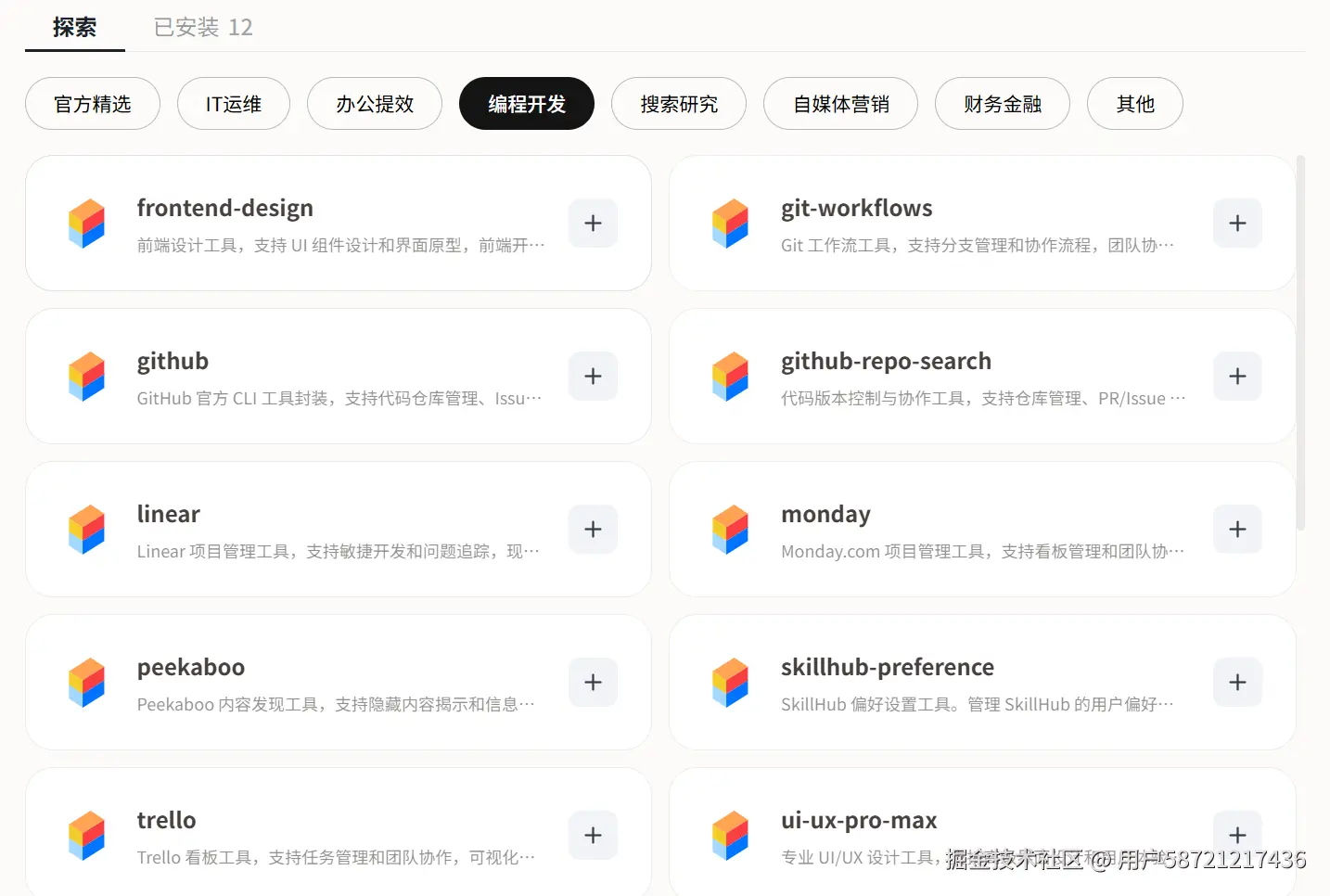
Task: Click the peekaboo skill name
Action: [x=191, y=667]
